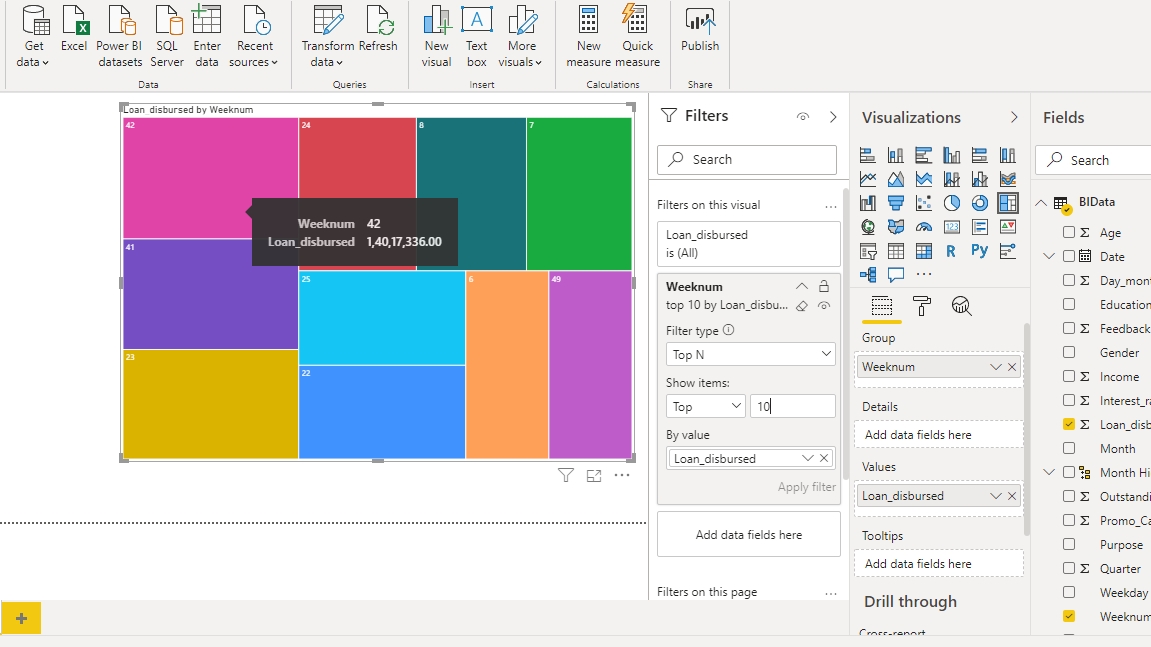The image size is (1151, 647).
Task: Check the Age field checkbox
Action: pyautogui.click(x=1069, y=232)
